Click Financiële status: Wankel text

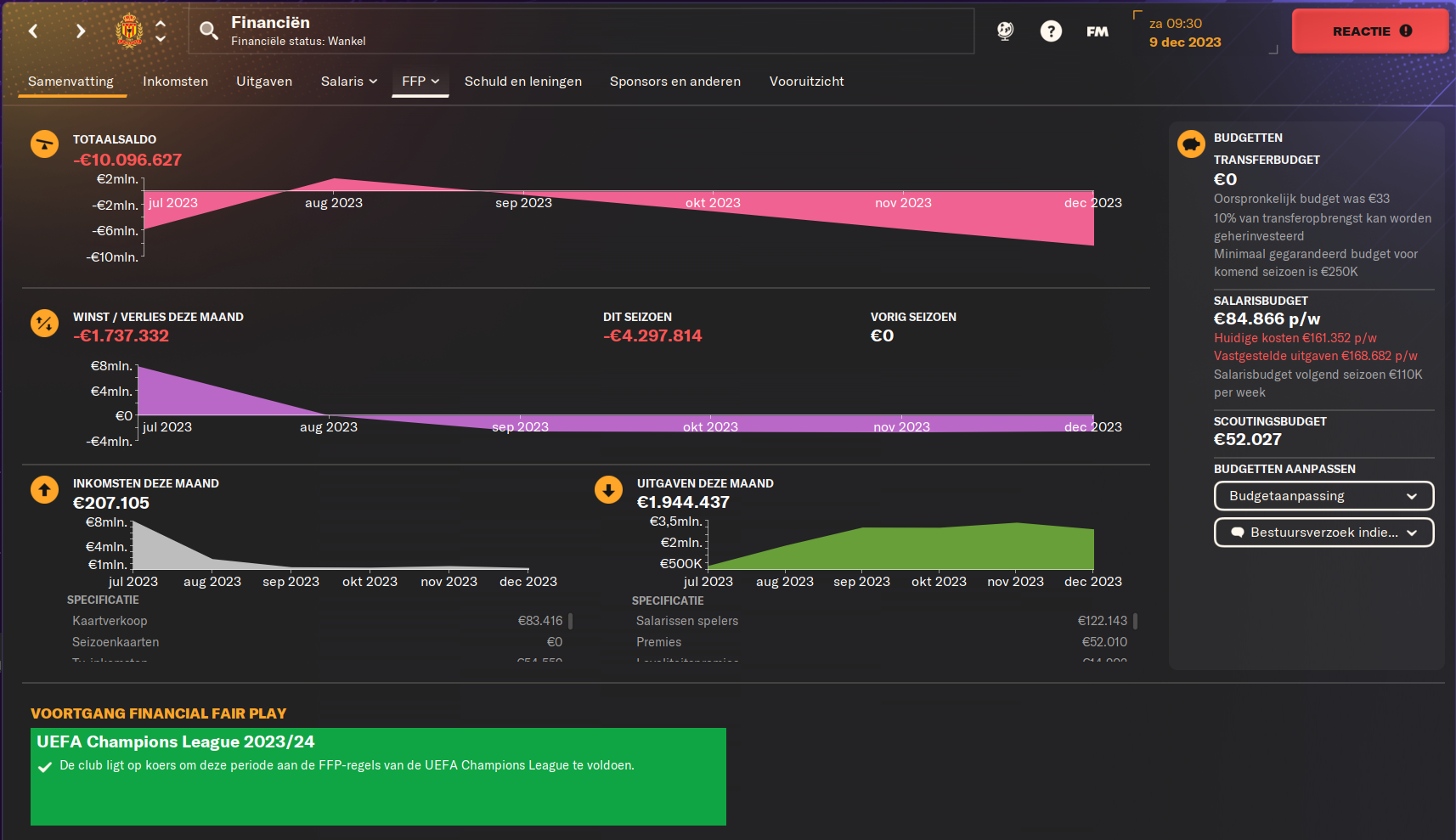point(298,41)
